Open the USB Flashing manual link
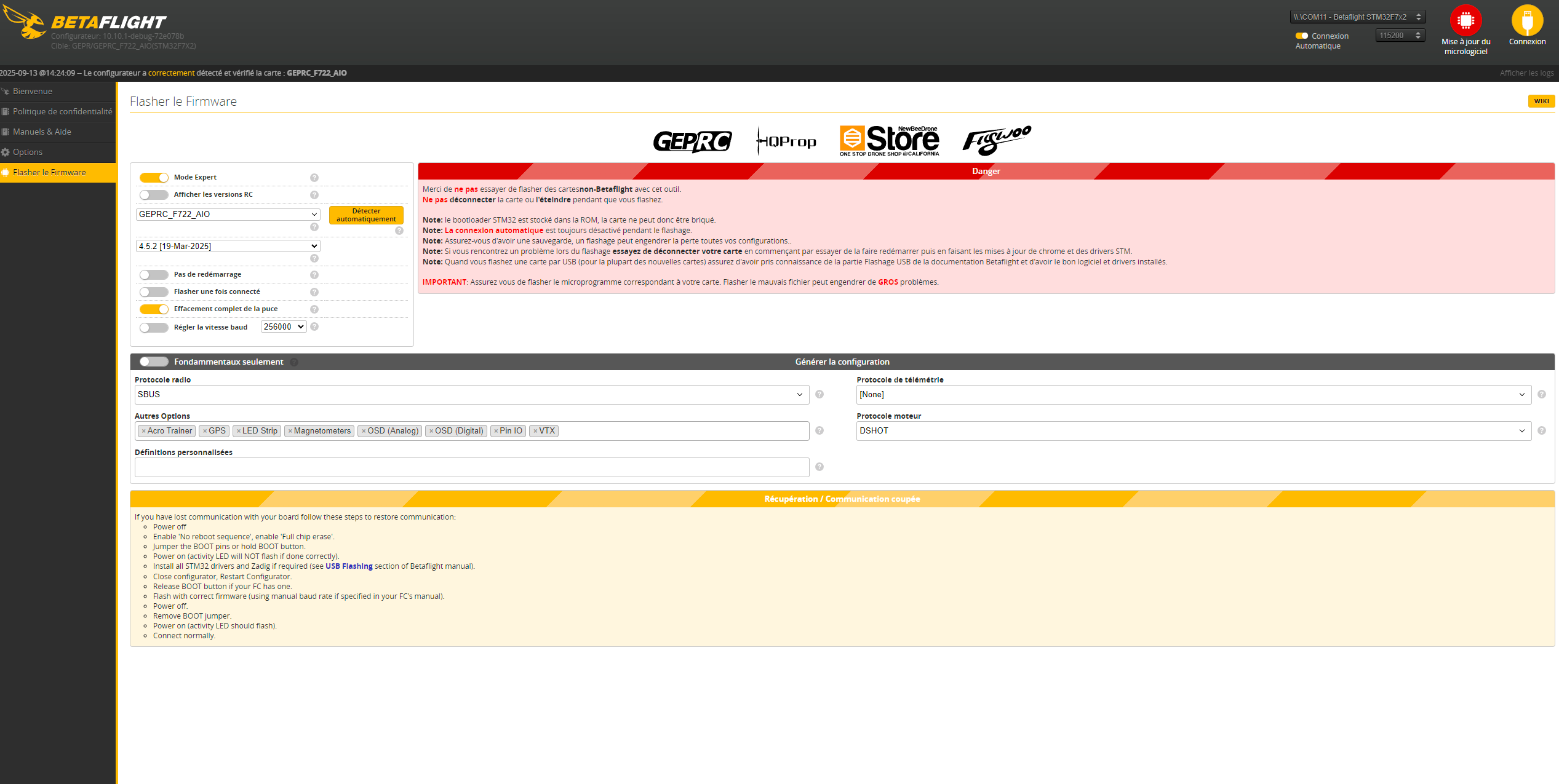The height and width of the screenshot is (784, 1559). point(349,566)
